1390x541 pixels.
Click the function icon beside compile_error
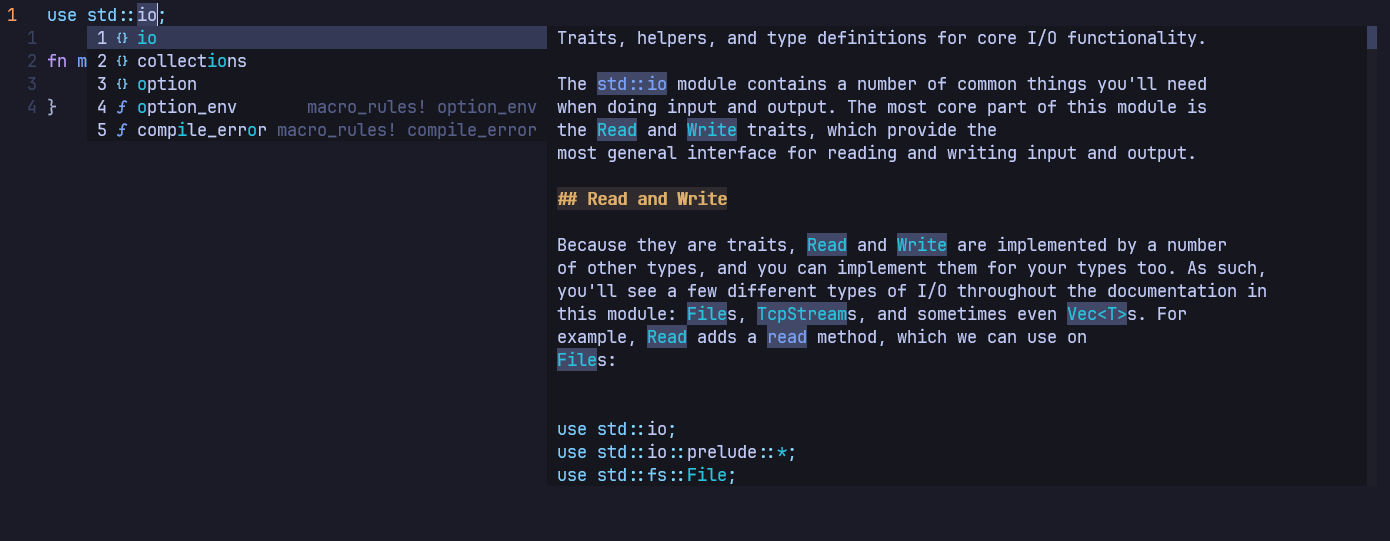click(122, 130)
